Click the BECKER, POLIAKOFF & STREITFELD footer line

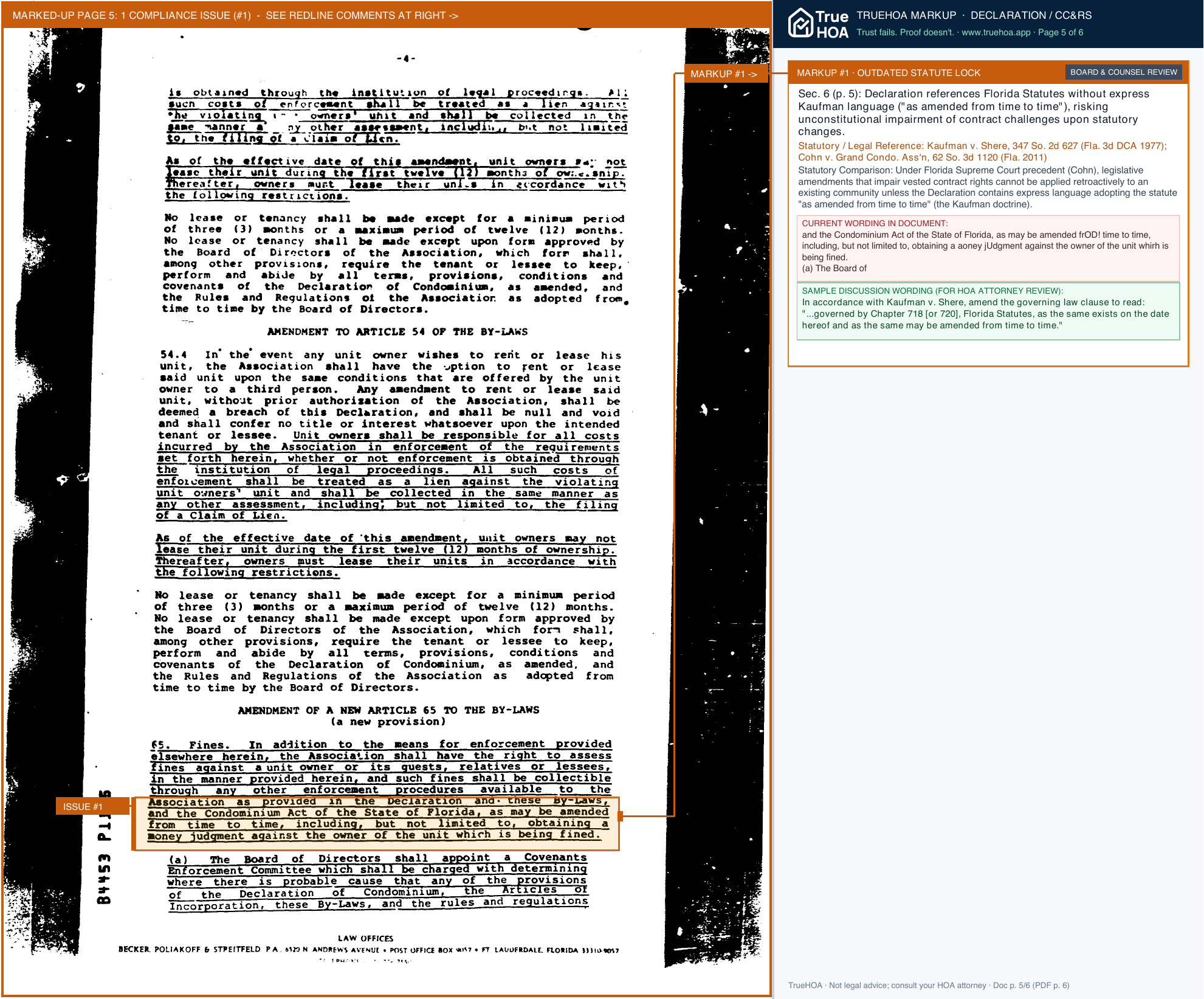tap(368, 950)
